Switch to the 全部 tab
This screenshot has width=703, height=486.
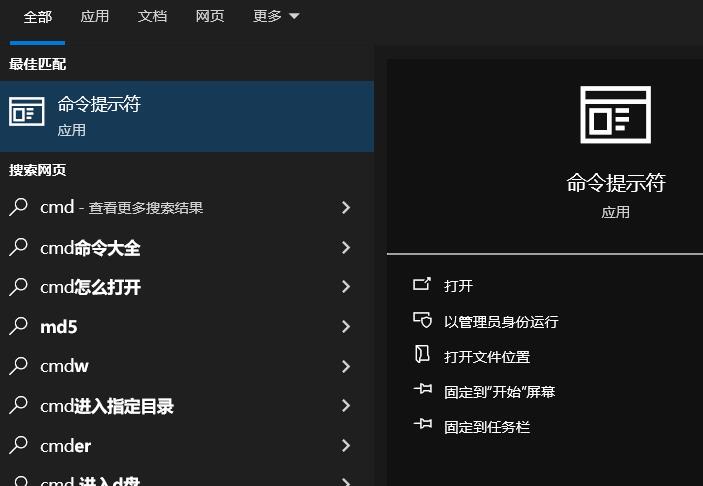click(x=38, y=17)
